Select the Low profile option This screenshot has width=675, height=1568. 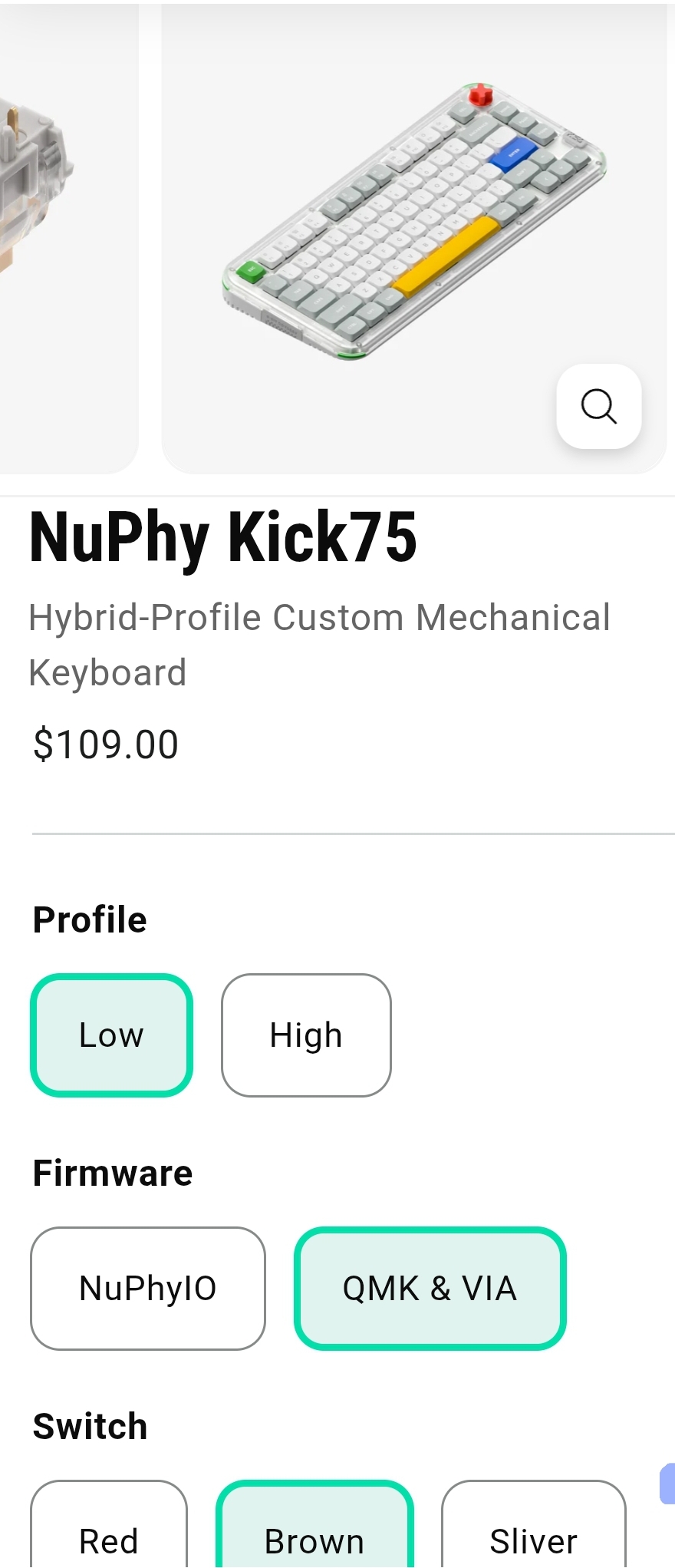pyautogui.click(x=111, y=1035)
